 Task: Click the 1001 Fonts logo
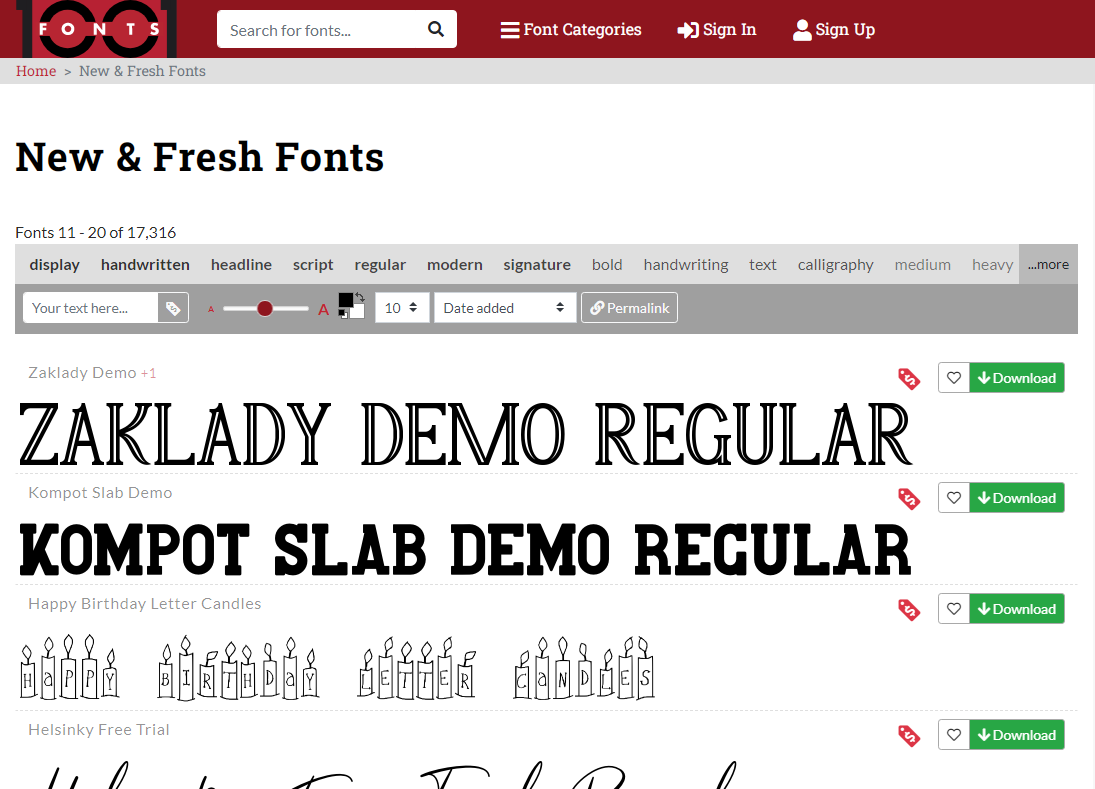pos(96,28)
